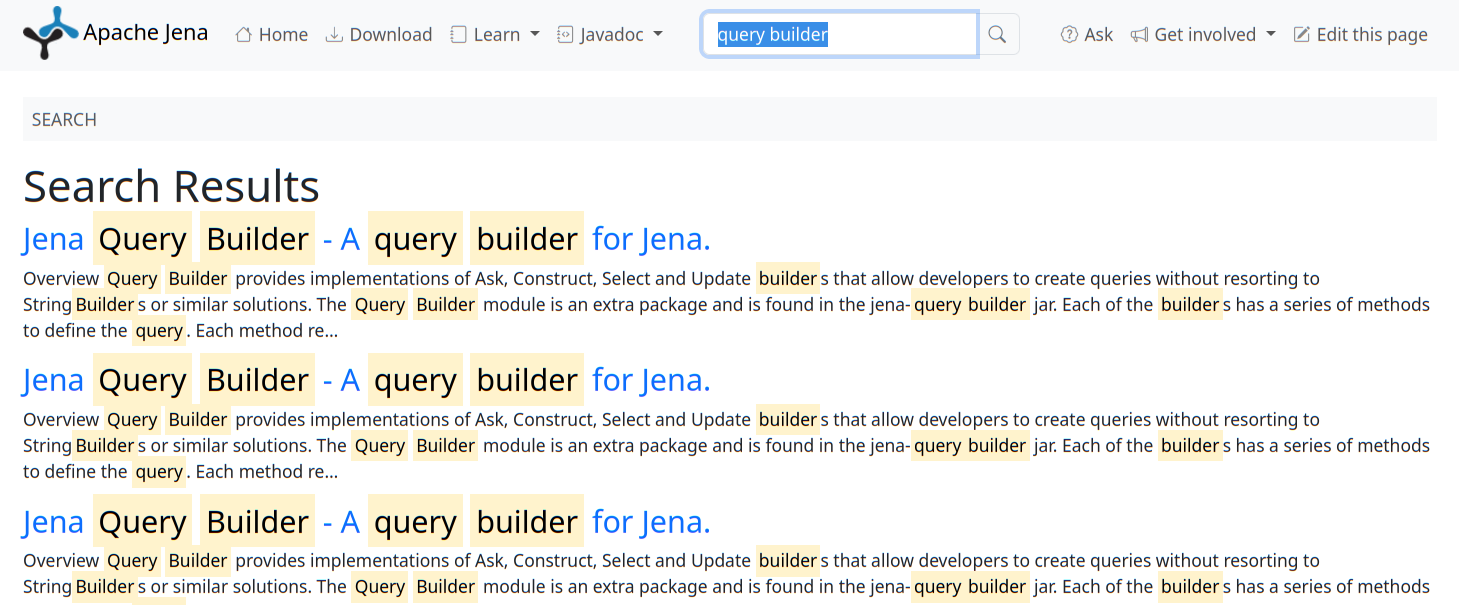Viewport: 1459px width, 605px height.
Task: Click the Javadoc code file icon
Action: [x=564, y=35]
